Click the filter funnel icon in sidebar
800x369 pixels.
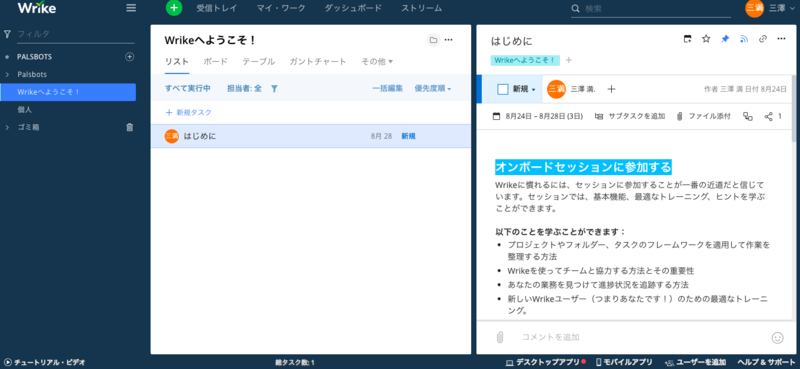pos(7,34)
